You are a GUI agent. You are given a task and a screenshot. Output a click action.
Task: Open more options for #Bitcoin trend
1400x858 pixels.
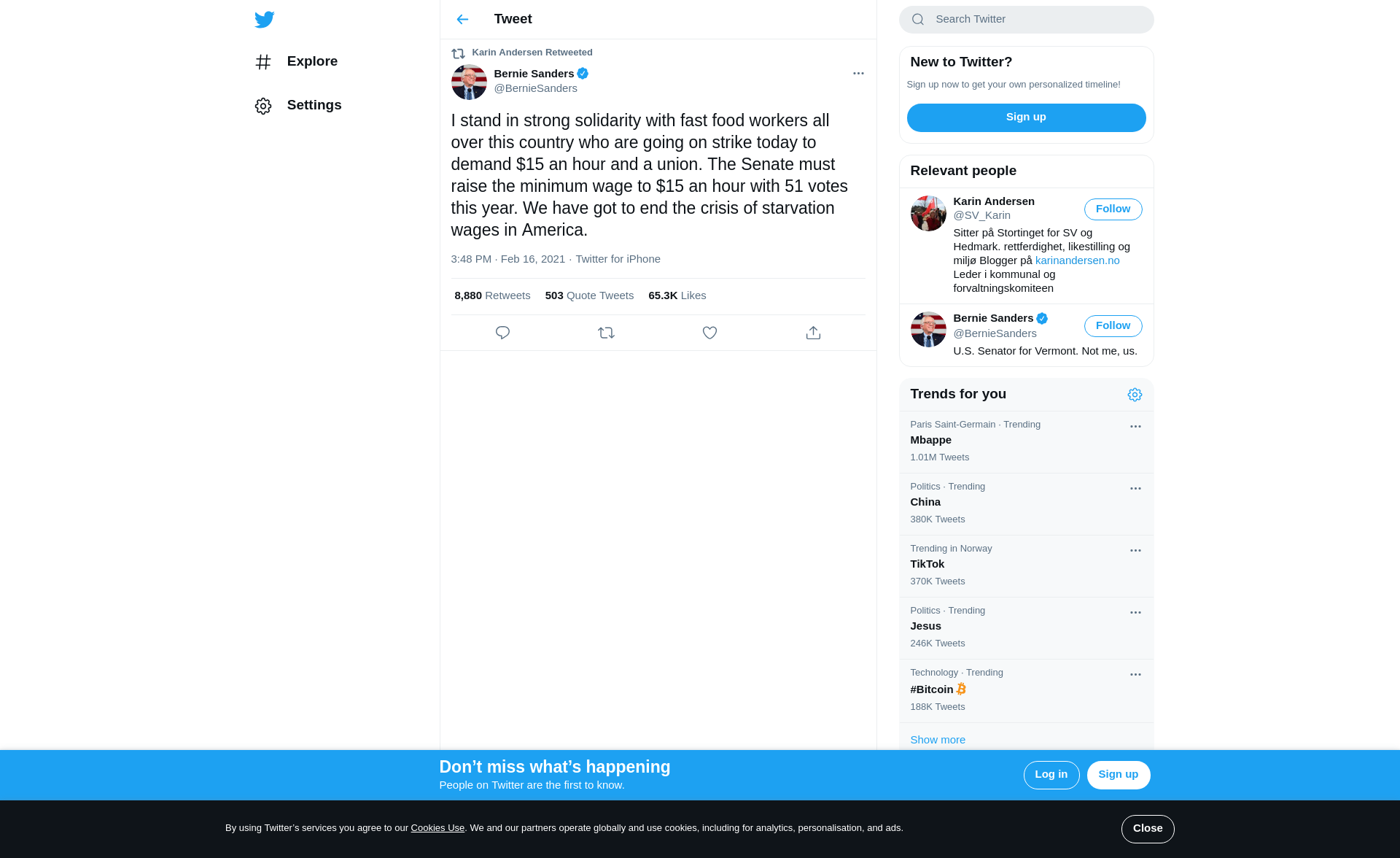(x=1135, y=675)
